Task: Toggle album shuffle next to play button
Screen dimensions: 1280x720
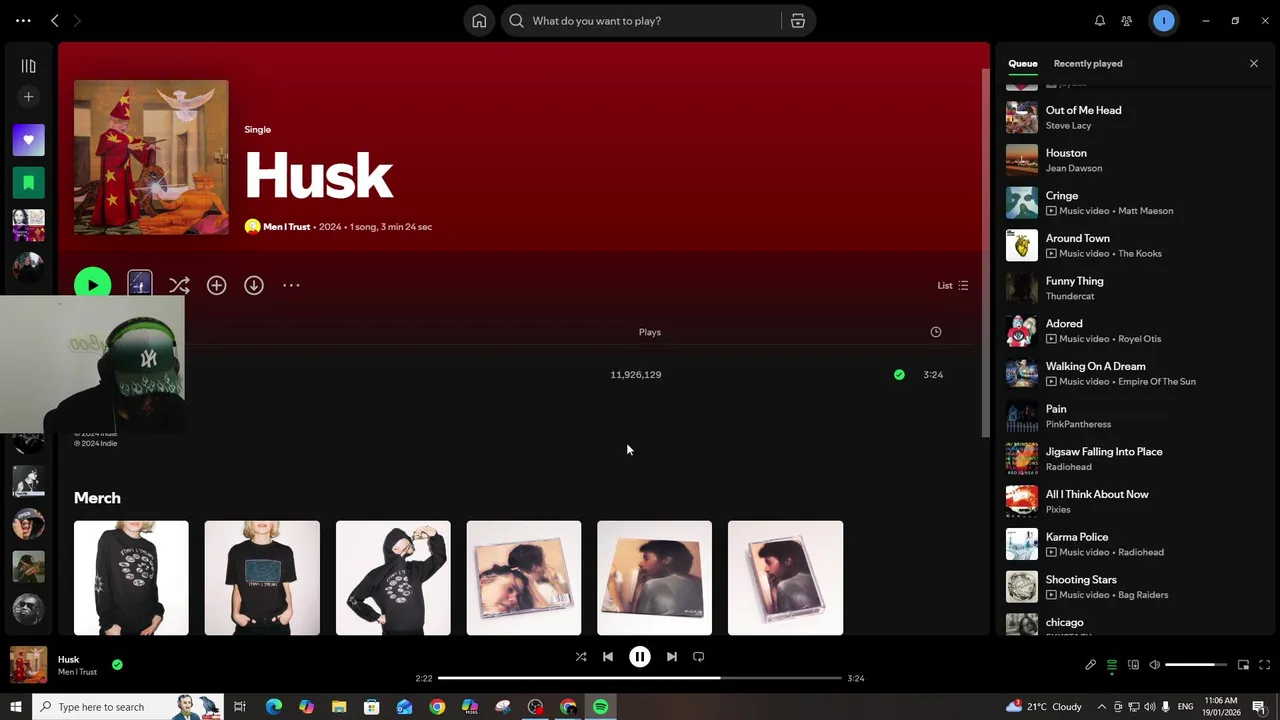Action: 179,286
